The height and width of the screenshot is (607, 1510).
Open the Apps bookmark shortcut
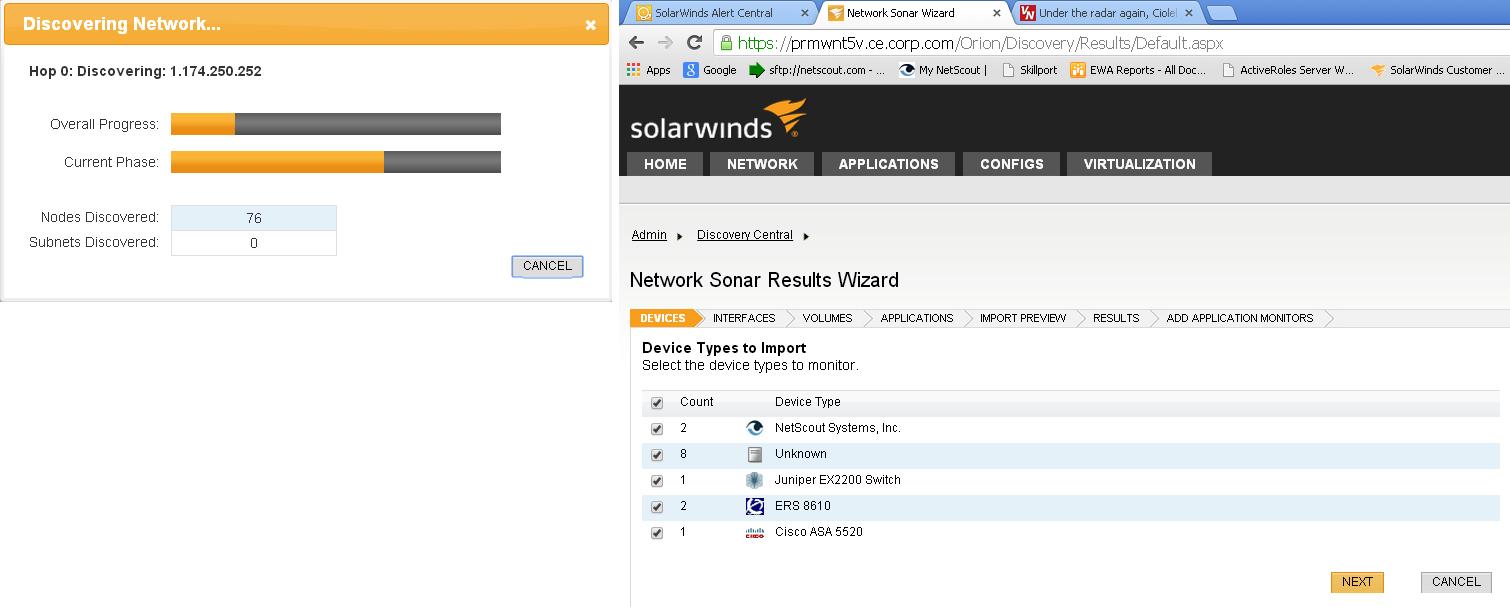click(649, 70)
